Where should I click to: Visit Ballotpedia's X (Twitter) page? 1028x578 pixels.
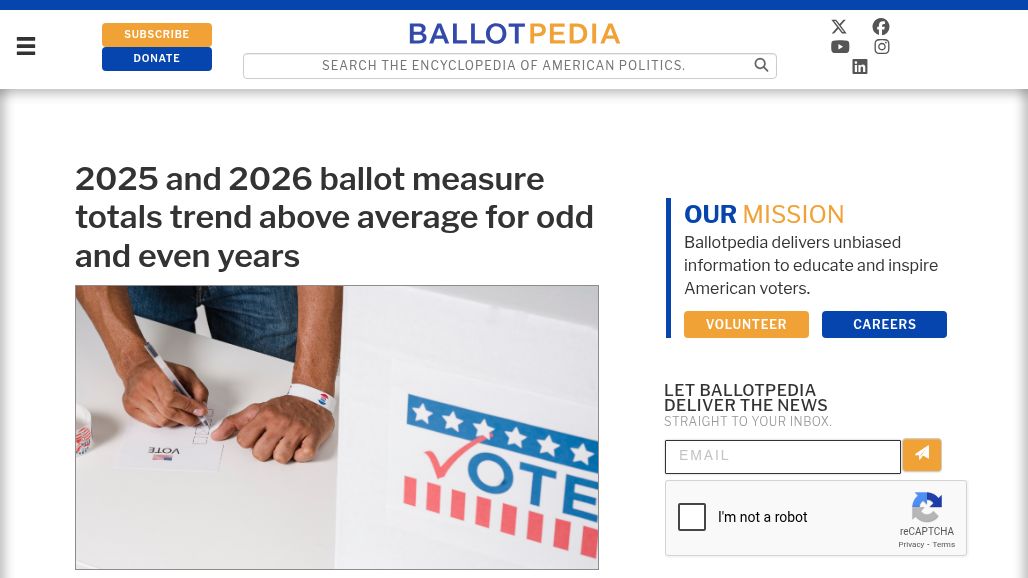(839, 26)
